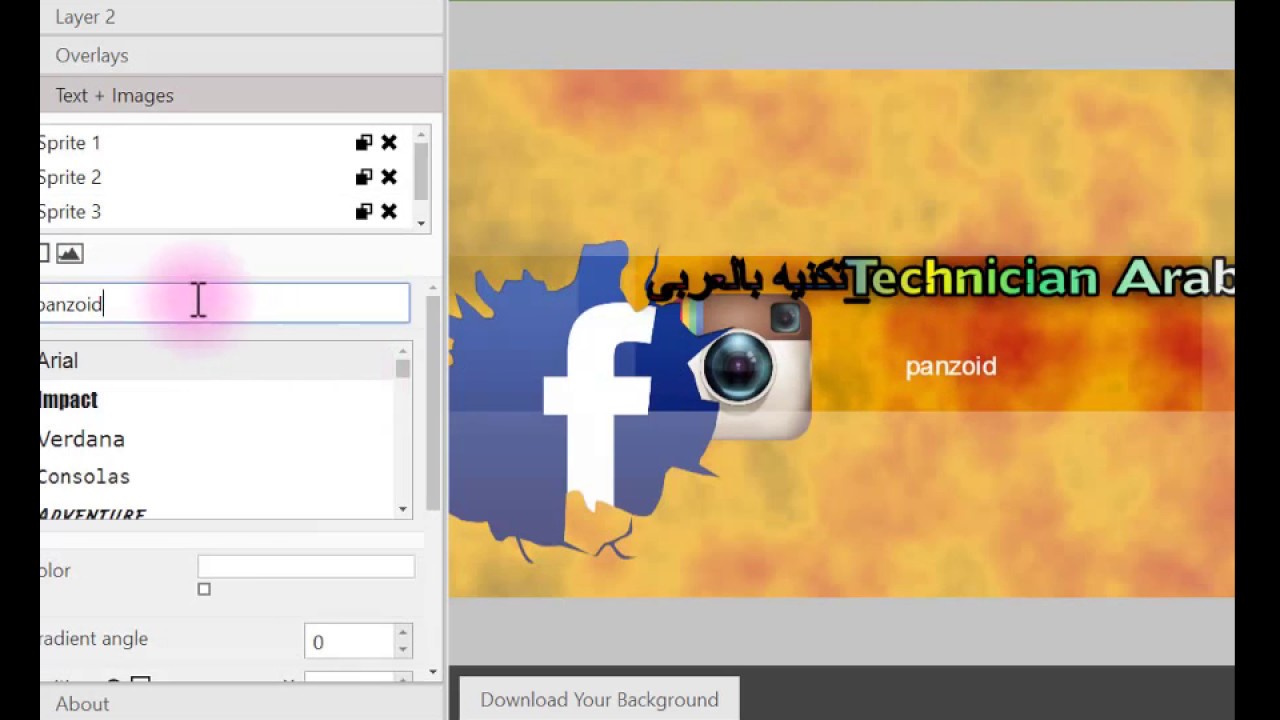Select Sprite 1 in the sprite list
1280x720 pixels.
(x=225, y=143)
